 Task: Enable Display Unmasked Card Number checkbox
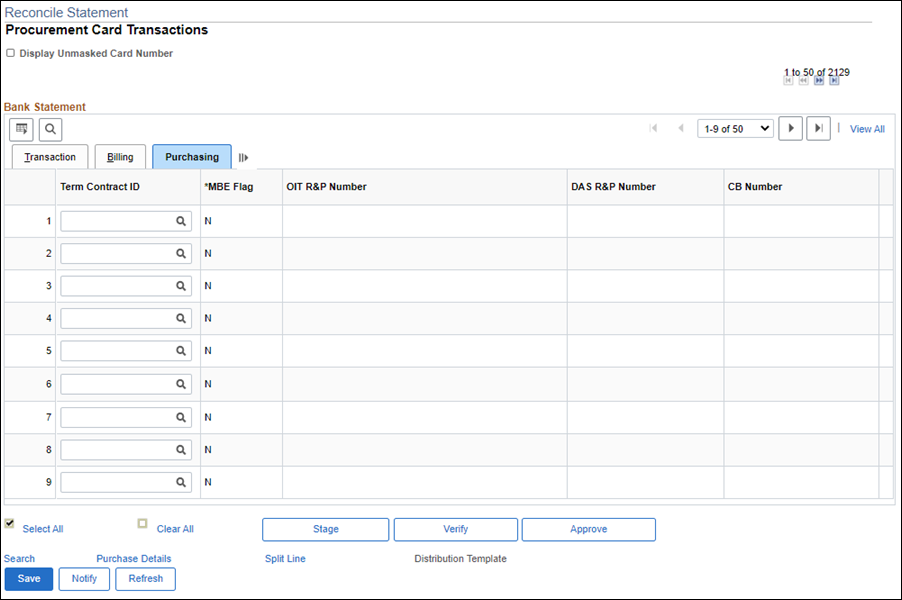pyautogui.click(x=10, y=53)
